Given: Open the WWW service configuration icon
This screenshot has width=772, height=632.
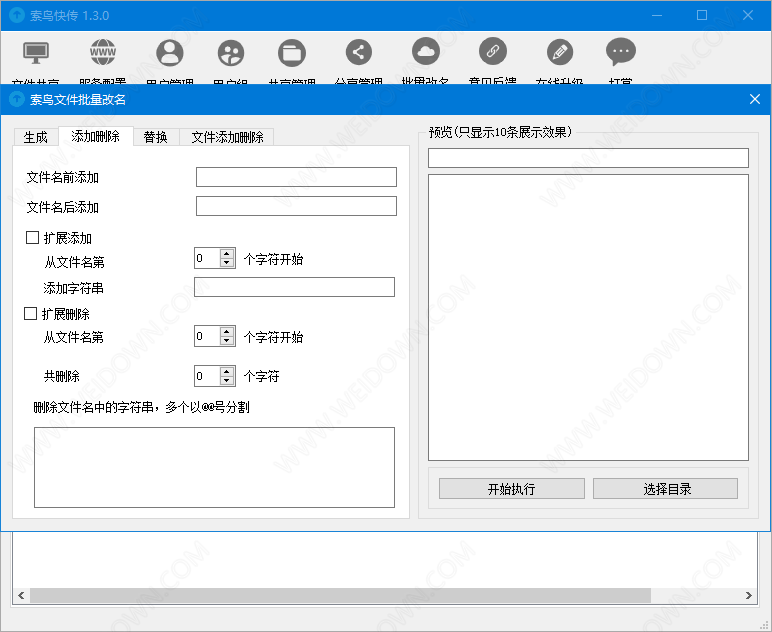Looking at the screenshot, I should (x=103, y=52).
